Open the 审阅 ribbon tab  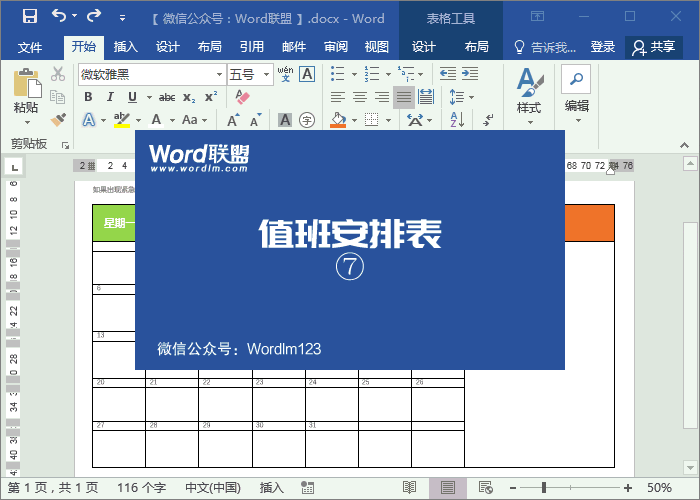(x=336, y=47)
